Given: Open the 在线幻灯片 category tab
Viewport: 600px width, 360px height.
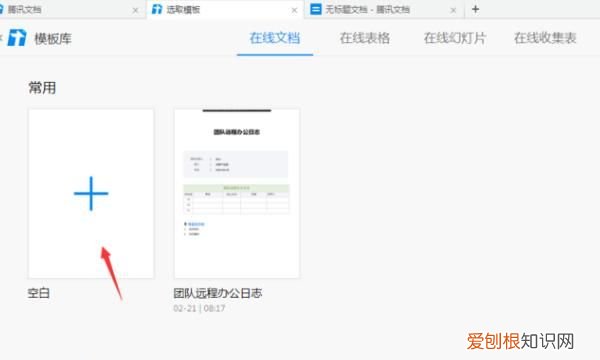Looking at the screenshot, I should [455, 38].
